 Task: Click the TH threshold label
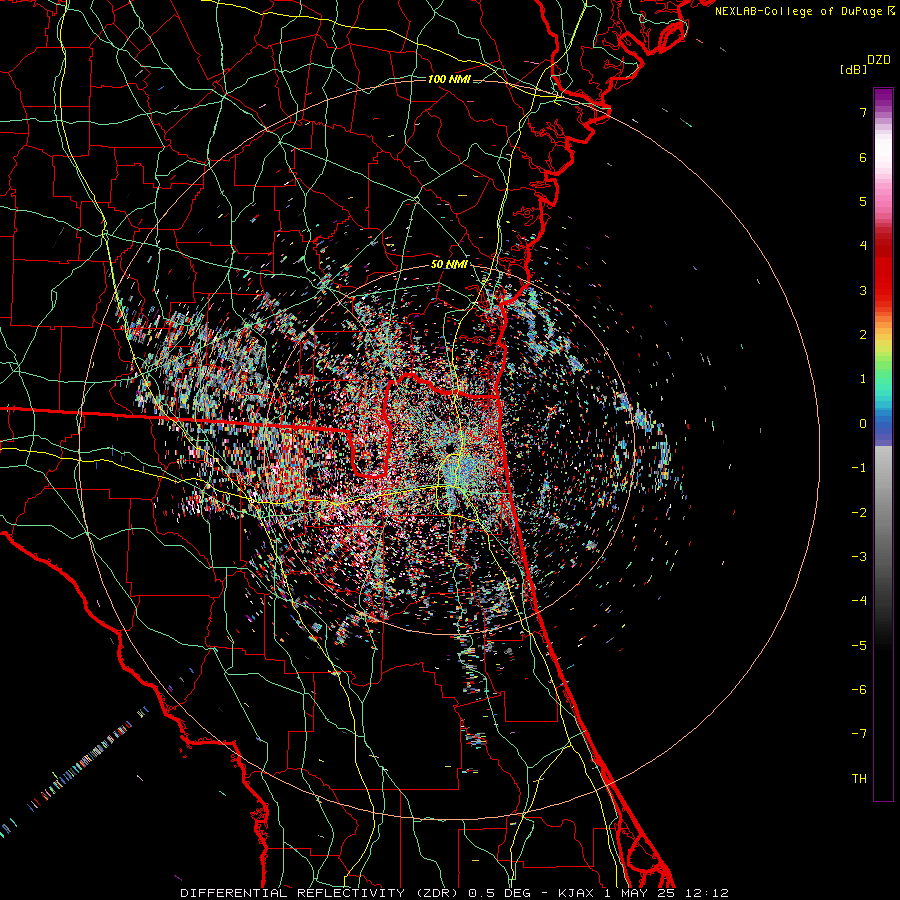(x=859, y=779)
